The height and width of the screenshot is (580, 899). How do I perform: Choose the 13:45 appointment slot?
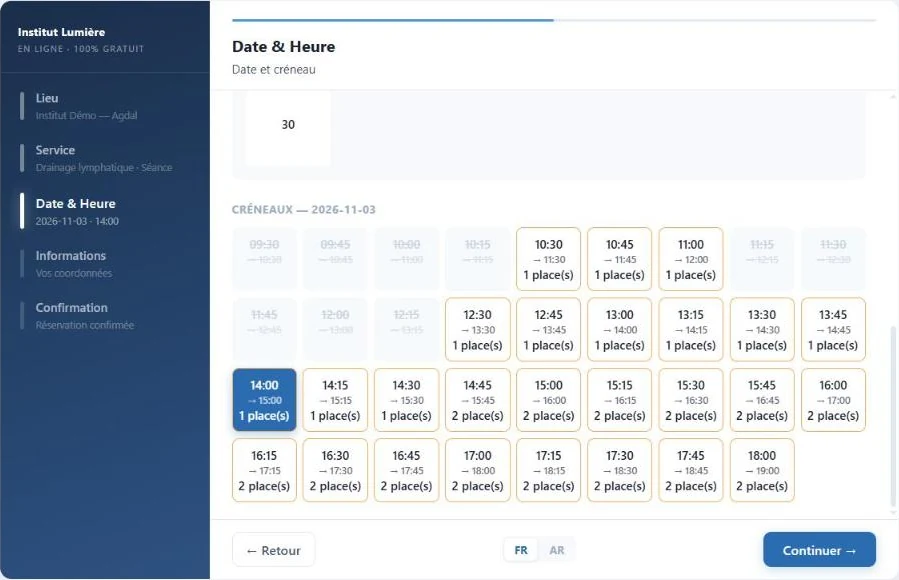pyautogui.click(x=832, y=330)
